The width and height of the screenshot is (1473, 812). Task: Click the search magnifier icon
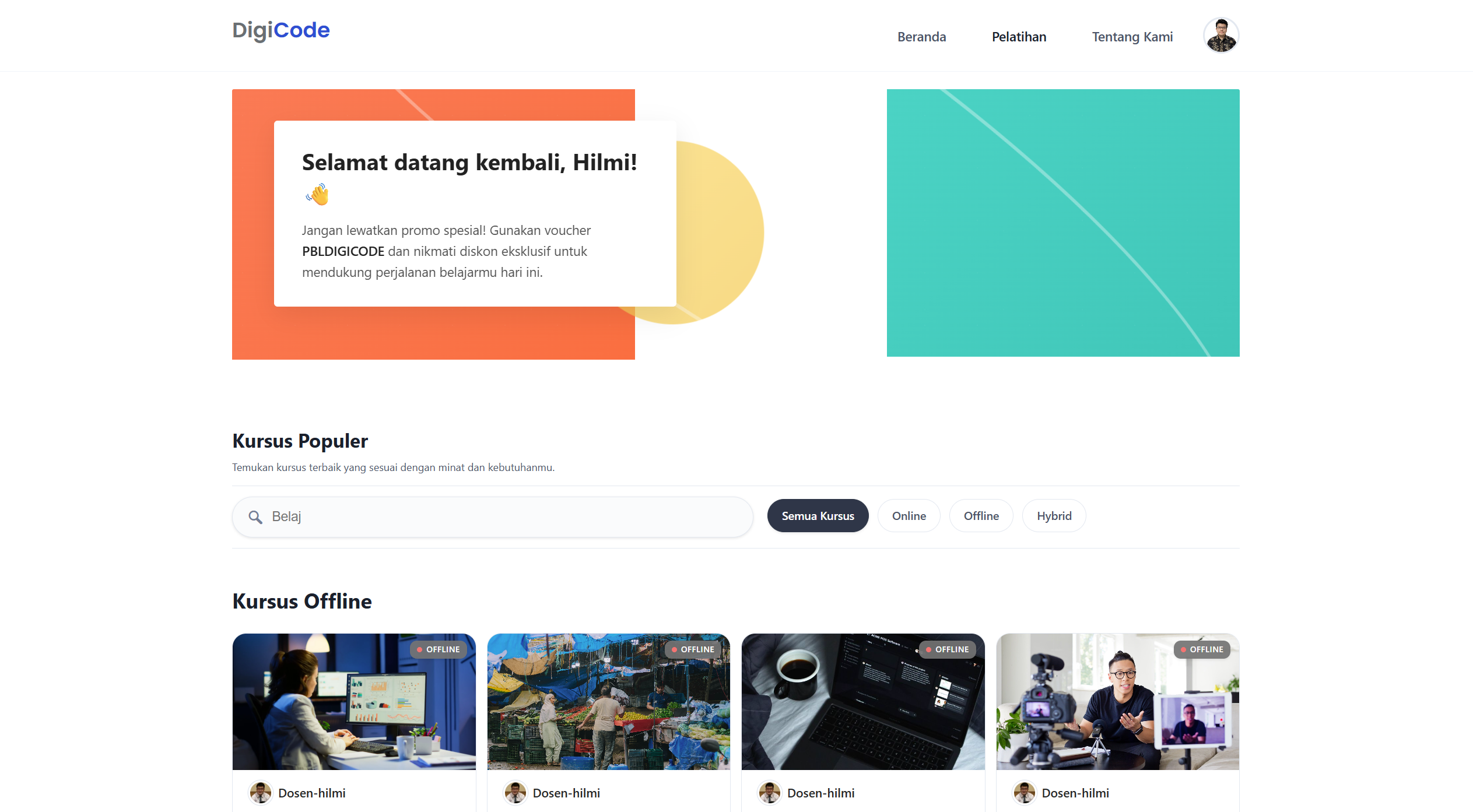(255, 517)
